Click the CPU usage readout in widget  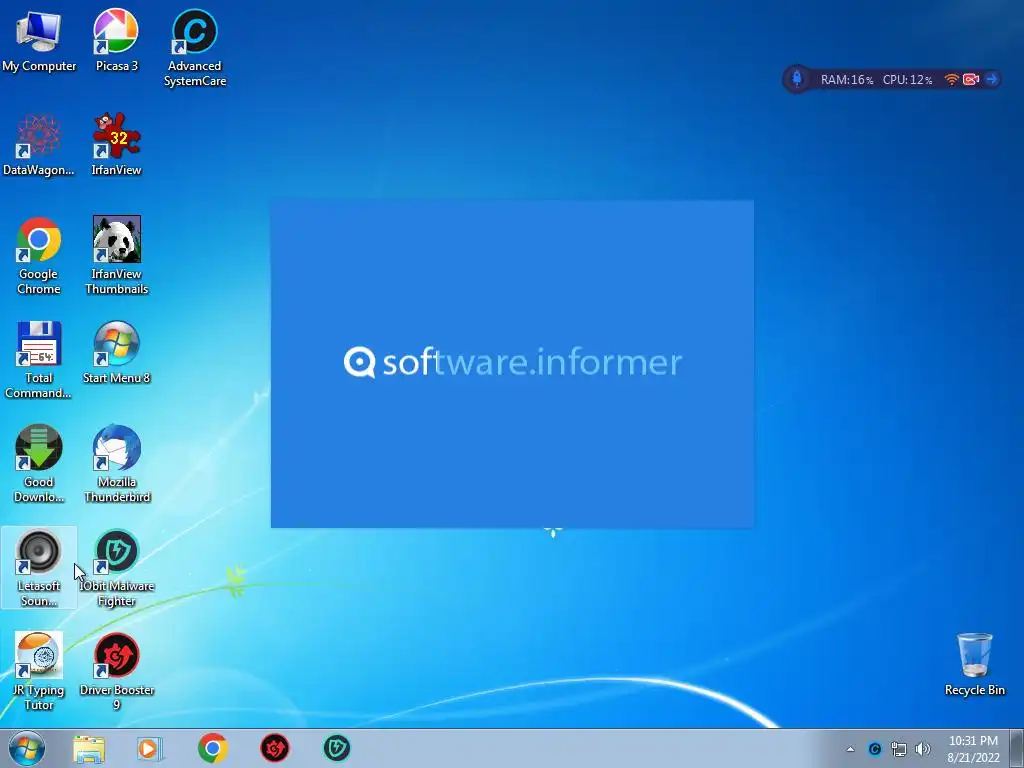(907, 80)
